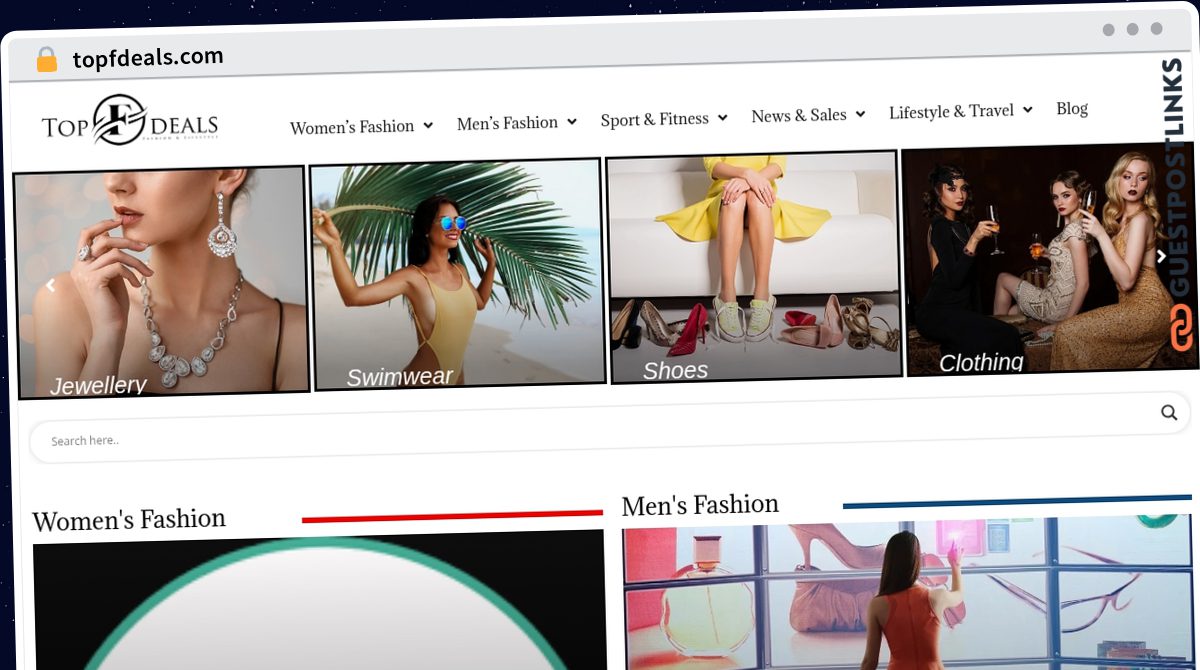Expand the Lifestyle & Travel dropdown arrow
Viewport: 1200px width, 670px height.
1027,109
